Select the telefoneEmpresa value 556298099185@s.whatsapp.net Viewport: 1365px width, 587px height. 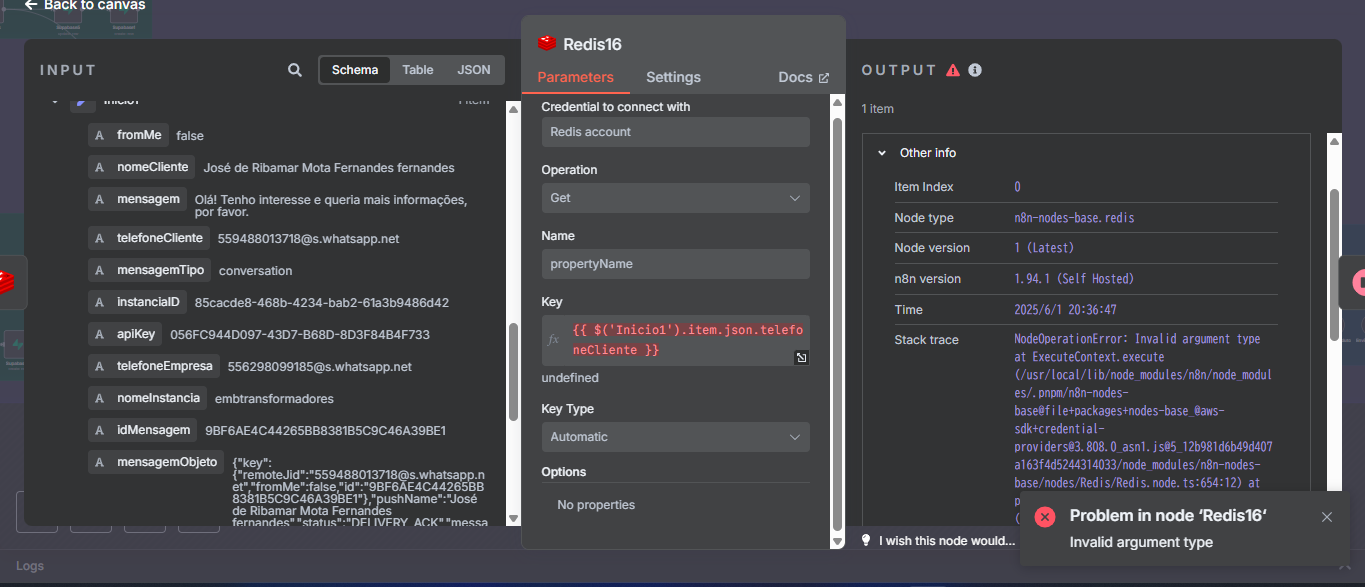point(320,367)
